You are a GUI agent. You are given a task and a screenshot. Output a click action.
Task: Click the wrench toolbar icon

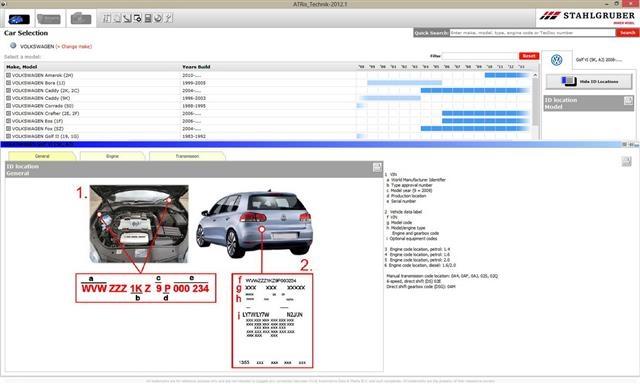(x=168, y=18)
